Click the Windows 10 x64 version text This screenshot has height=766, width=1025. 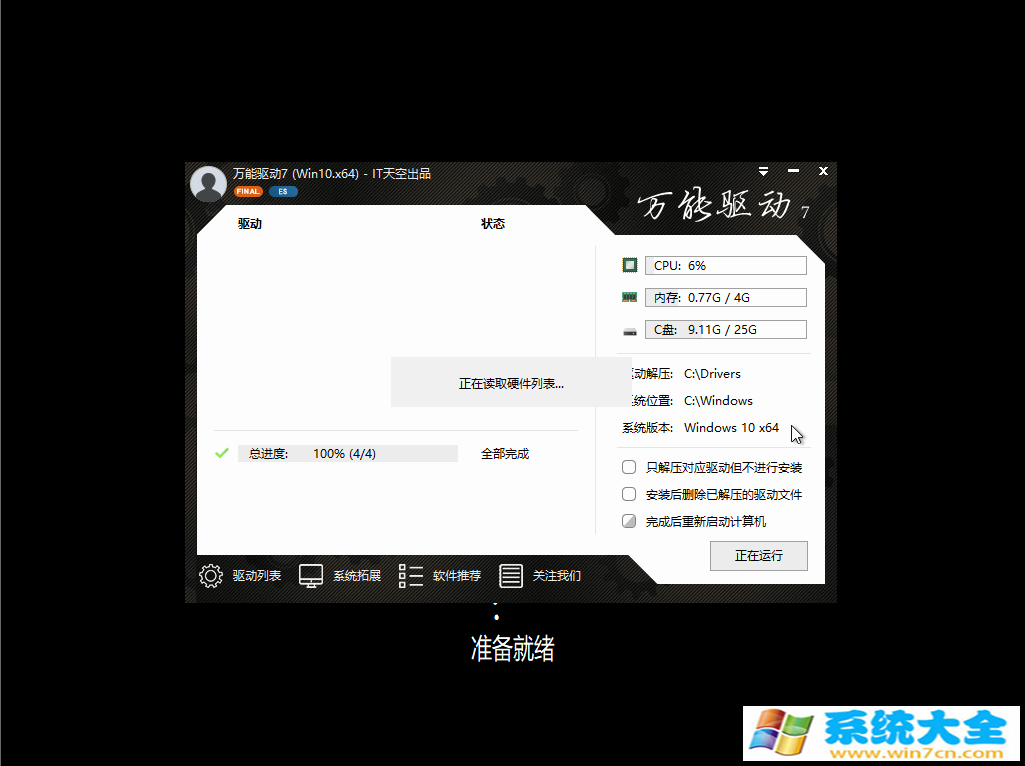click(731, 427)
